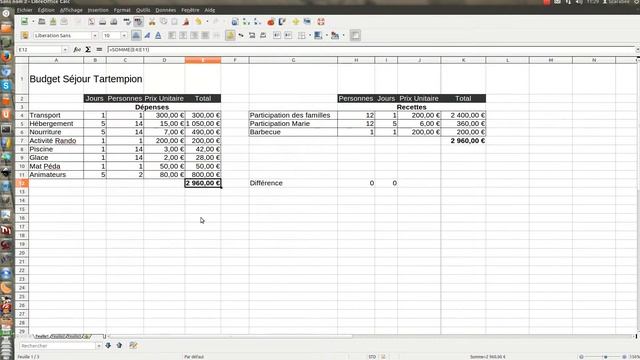Toggle sheet grid lines

[355, 36]
